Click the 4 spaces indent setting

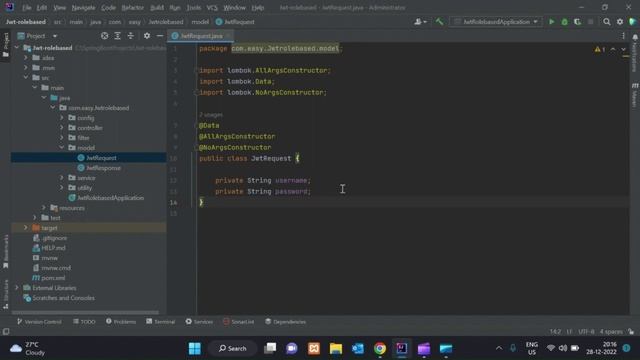(x=611, y=331)
